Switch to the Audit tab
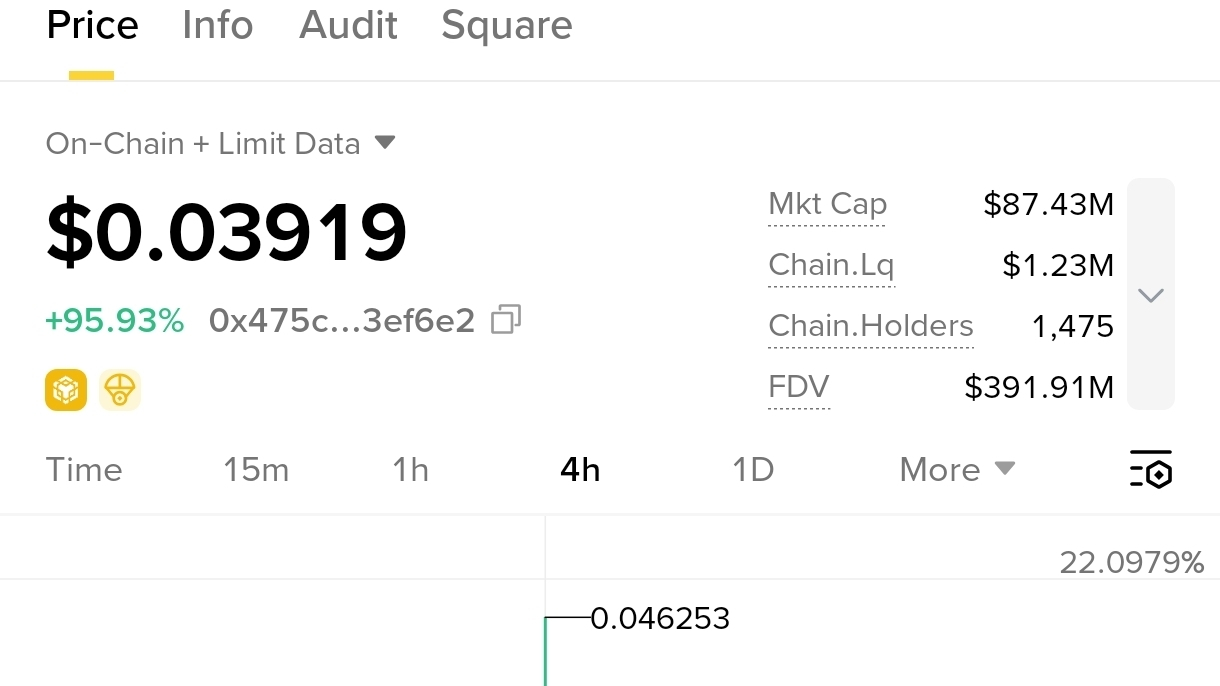The image size is (1220, 686). click(x=348, y=25)
